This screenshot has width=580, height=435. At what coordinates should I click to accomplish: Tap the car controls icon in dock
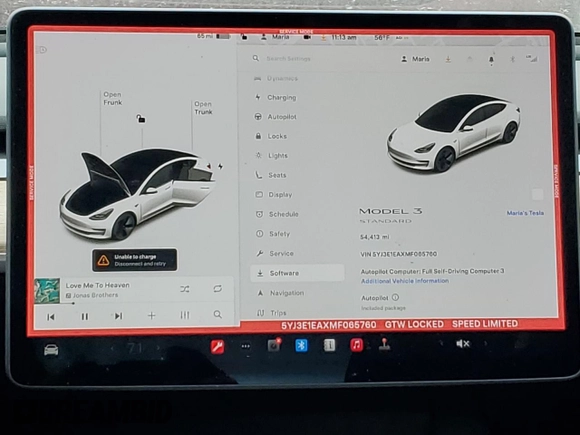[51, 350]
